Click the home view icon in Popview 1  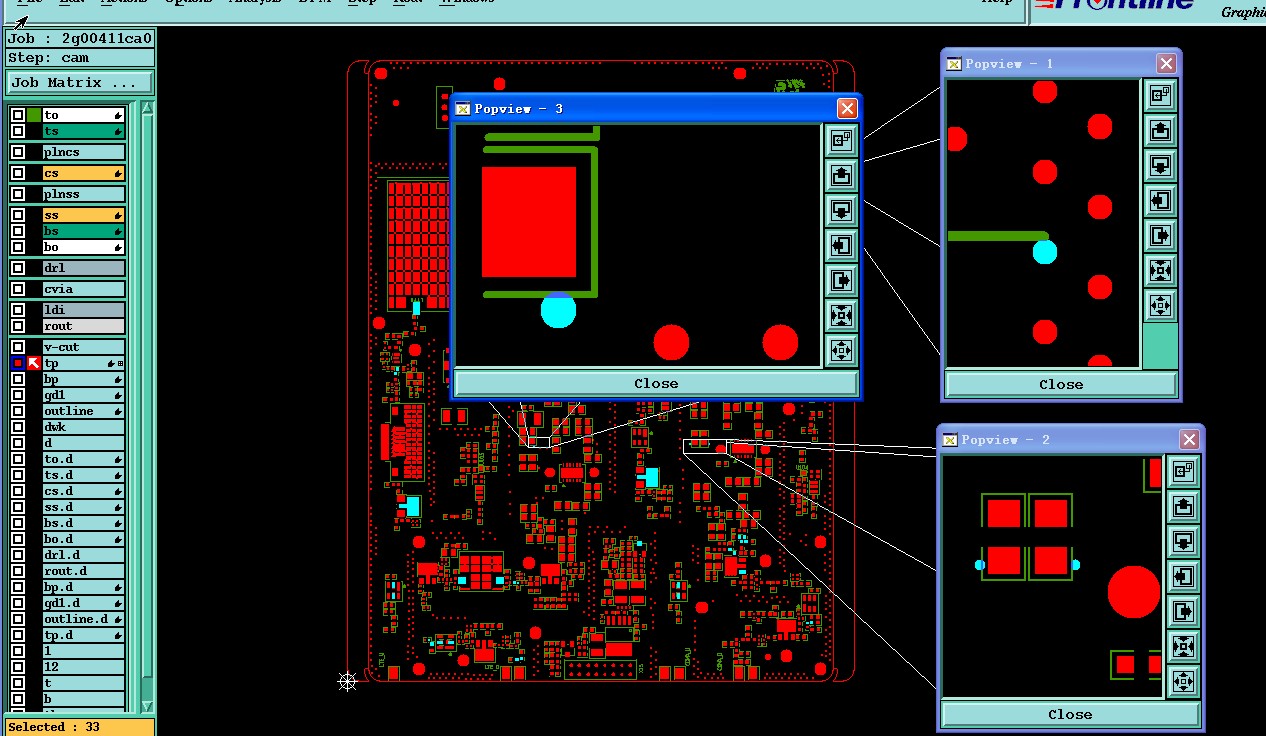pos(1160,96)
